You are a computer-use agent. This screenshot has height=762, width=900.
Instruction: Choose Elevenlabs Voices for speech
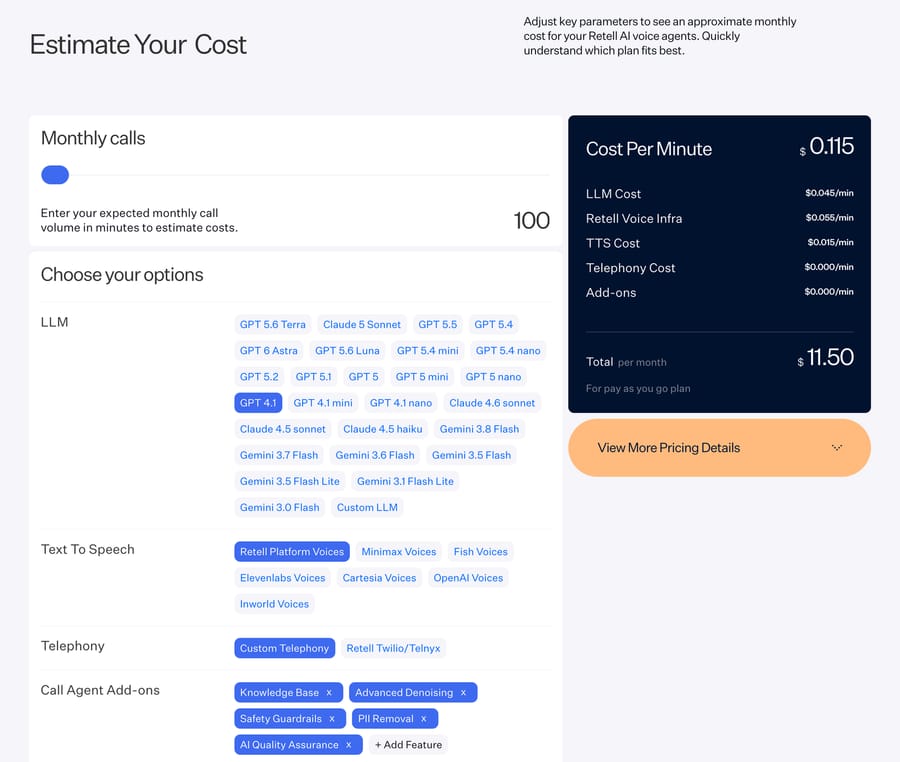[282, 578]
